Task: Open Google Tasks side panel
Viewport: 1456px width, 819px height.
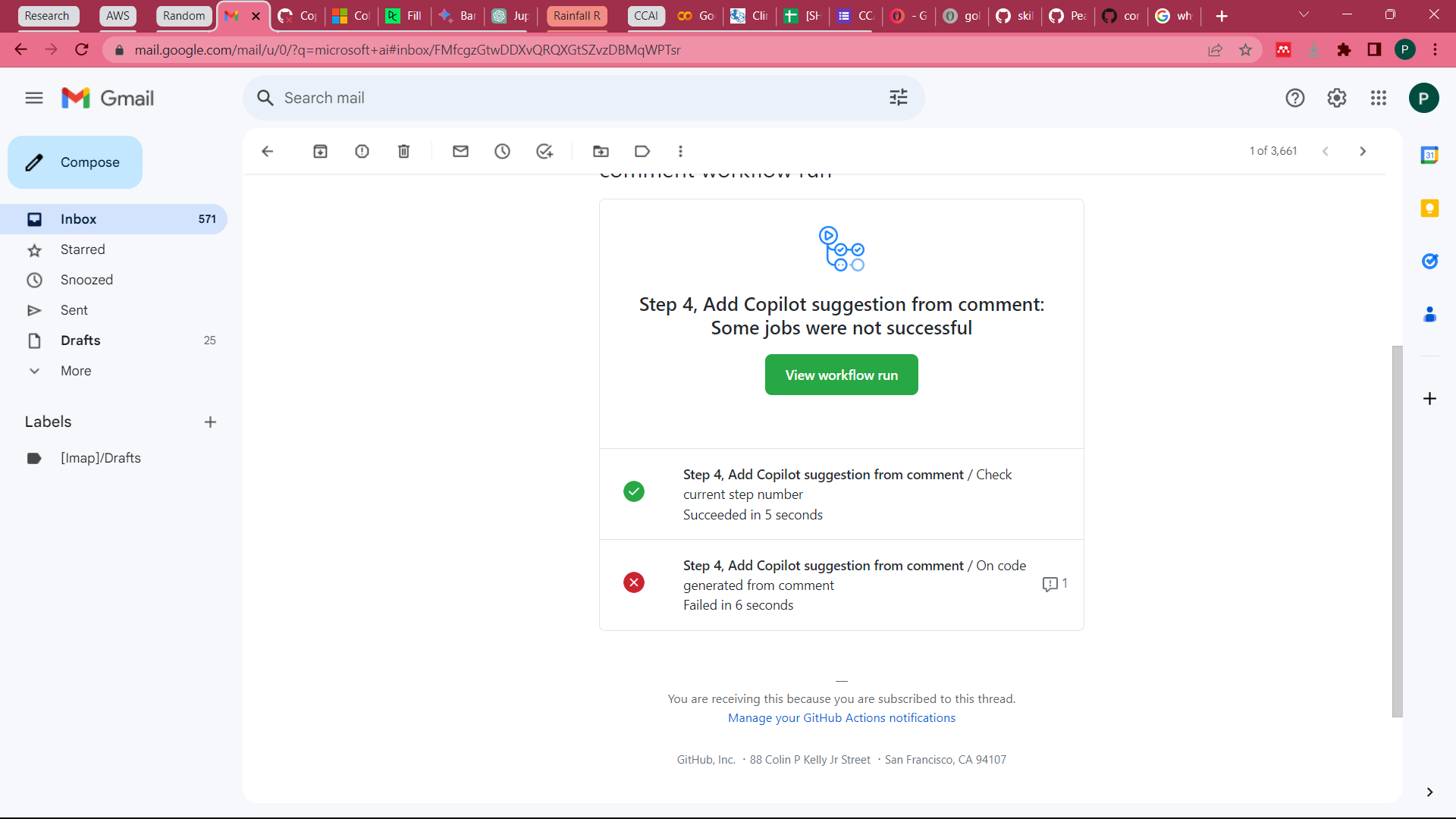Action: [x=1429, y=262]
